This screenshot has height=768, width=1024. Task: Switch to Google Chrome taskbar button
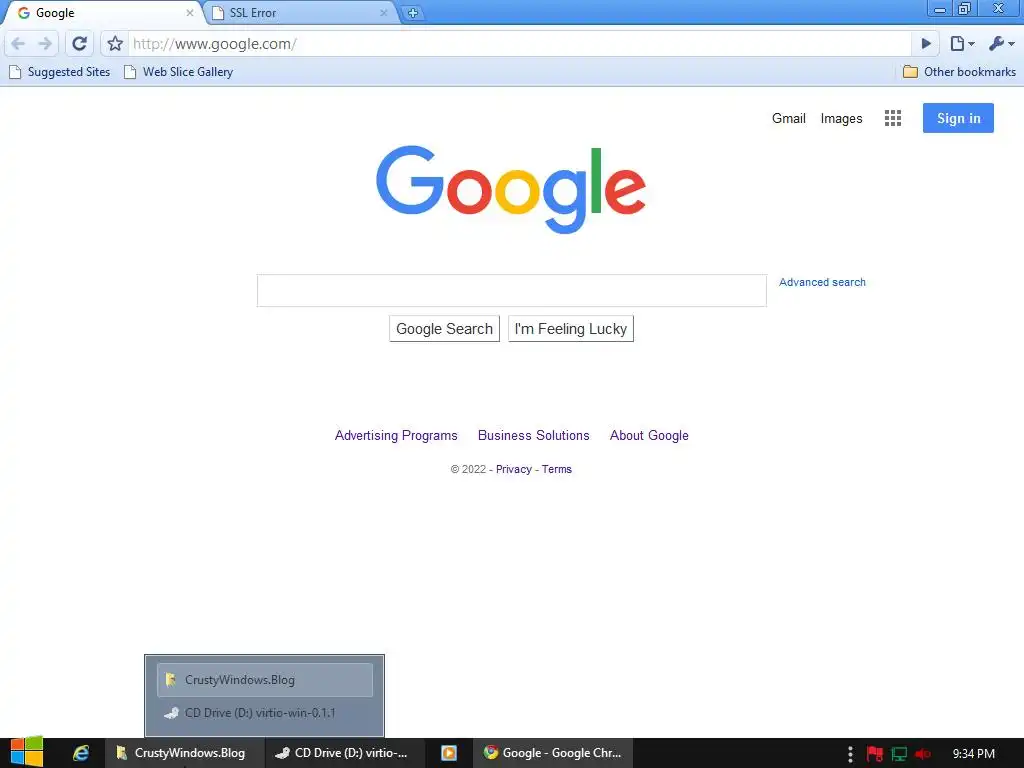click(552, 752)
